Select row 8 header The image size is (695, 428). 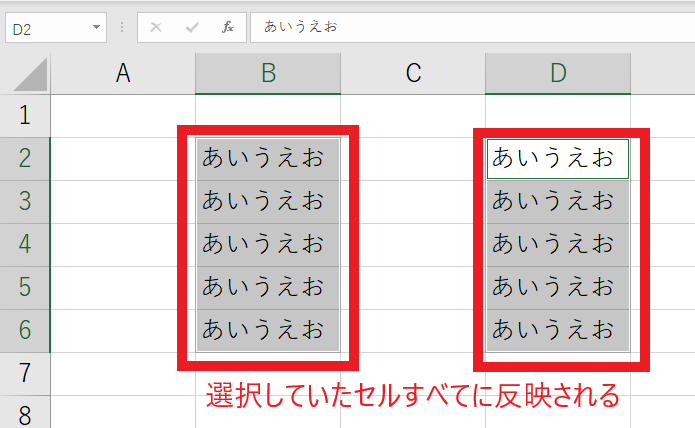point(25,412)
